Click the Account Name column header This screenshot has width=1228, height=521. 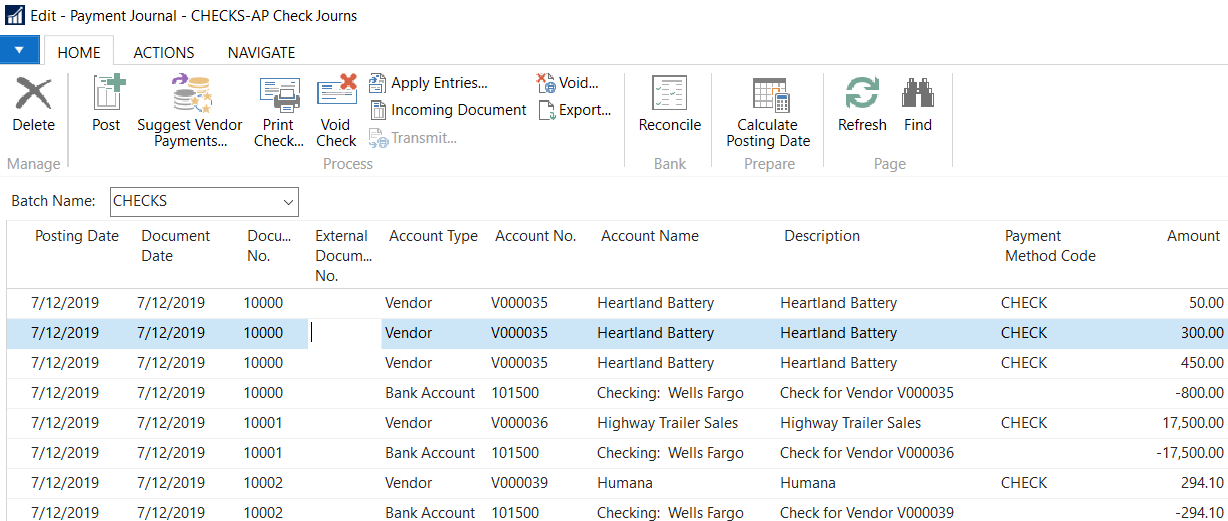(650, 237)
